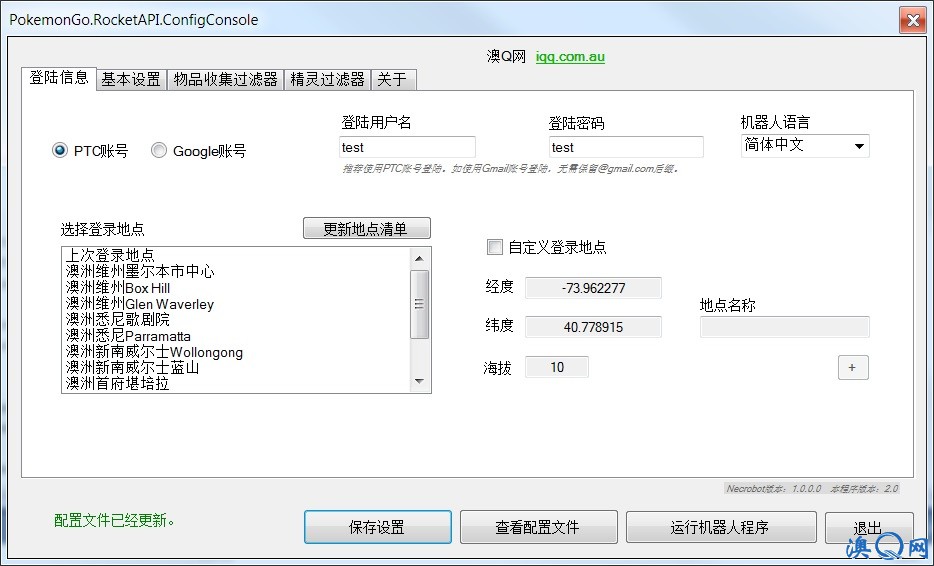Viewport: 934px width, 566px height.
Task: Click the 退出 button
Action: 868,527
